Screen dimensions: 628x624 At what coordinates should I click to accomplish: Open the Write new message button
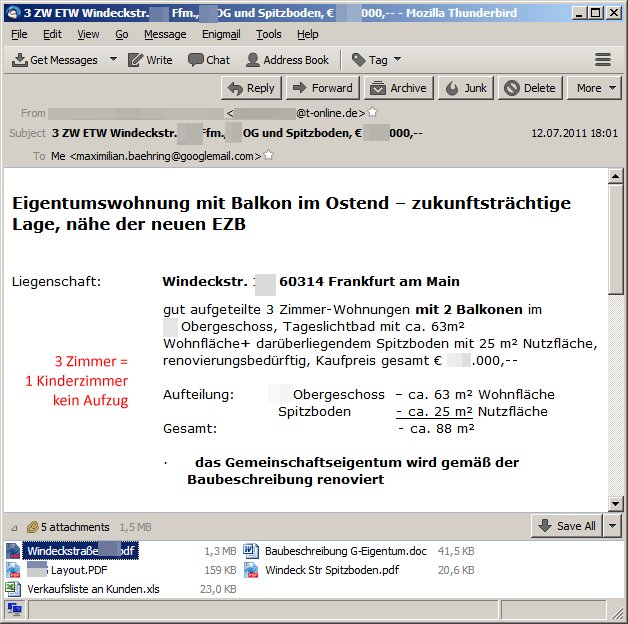coord(150,60)
